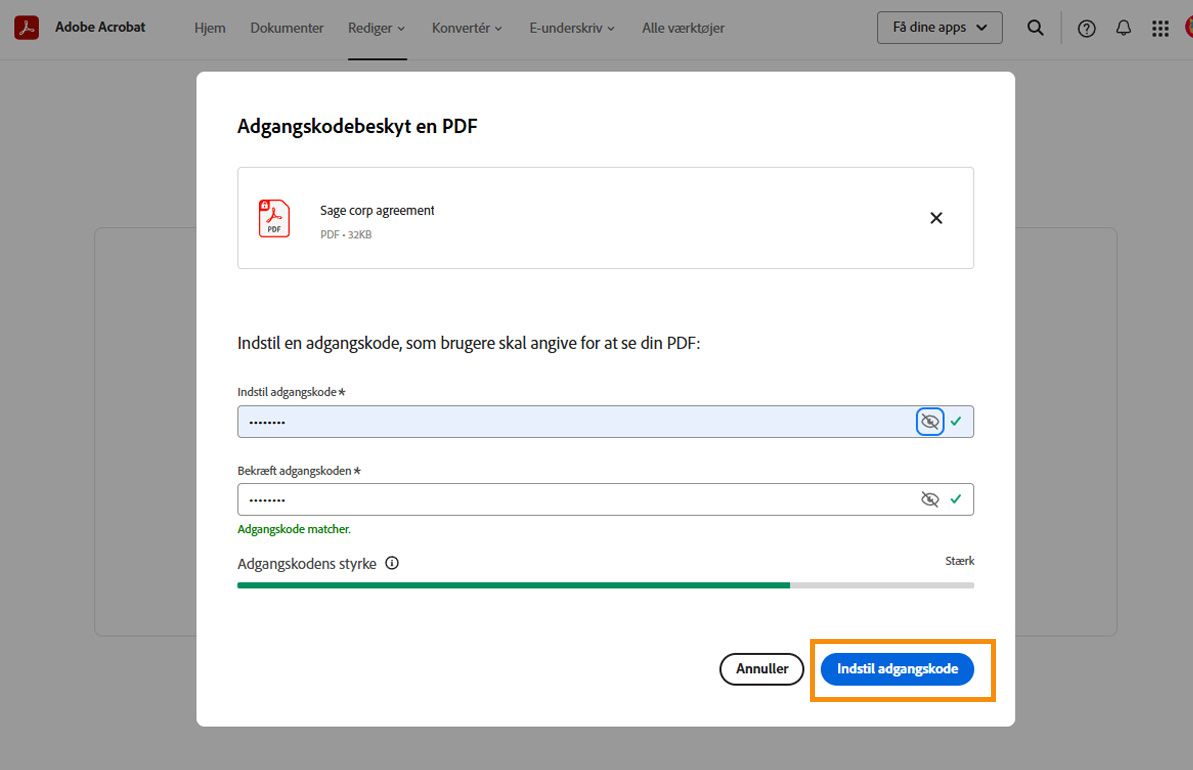The image size is (1193, 770).
Task: Click the PDF file icon for Sage corp agreement
Action: [x=274, y=217]
